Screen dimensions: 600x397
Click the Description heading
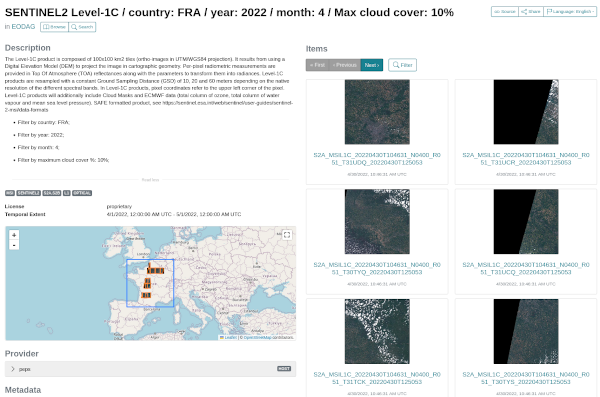tap(28, 48)
